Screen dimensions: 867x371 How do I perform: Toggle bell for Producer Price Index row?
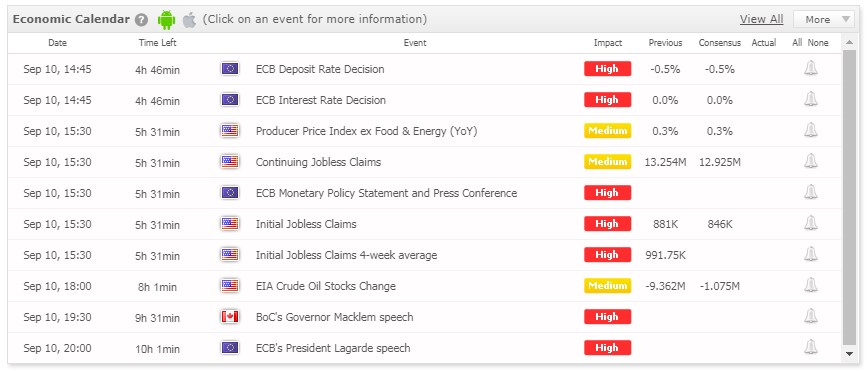(811, 130)
